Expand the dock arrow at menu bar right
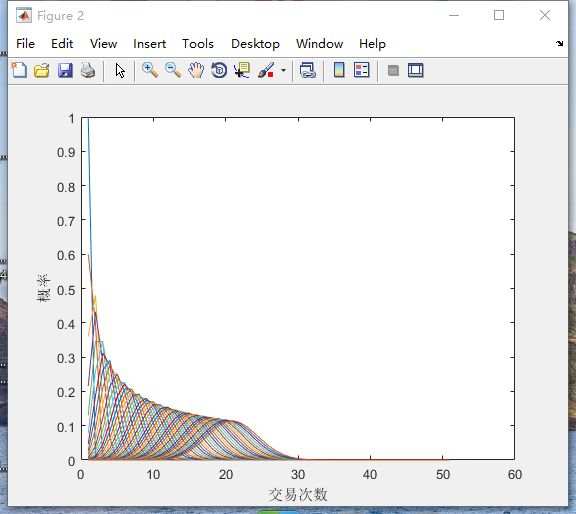576x514 pixels. click(559, 44)
